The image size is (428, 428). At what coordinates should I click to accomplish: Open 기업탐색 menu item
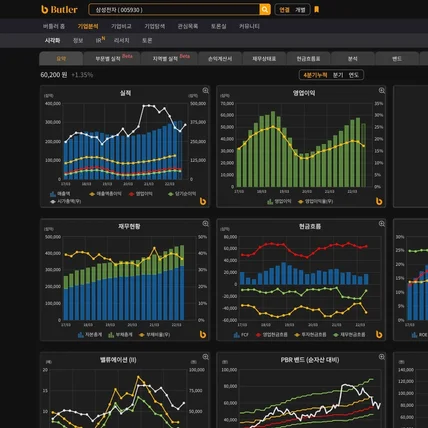155,26
